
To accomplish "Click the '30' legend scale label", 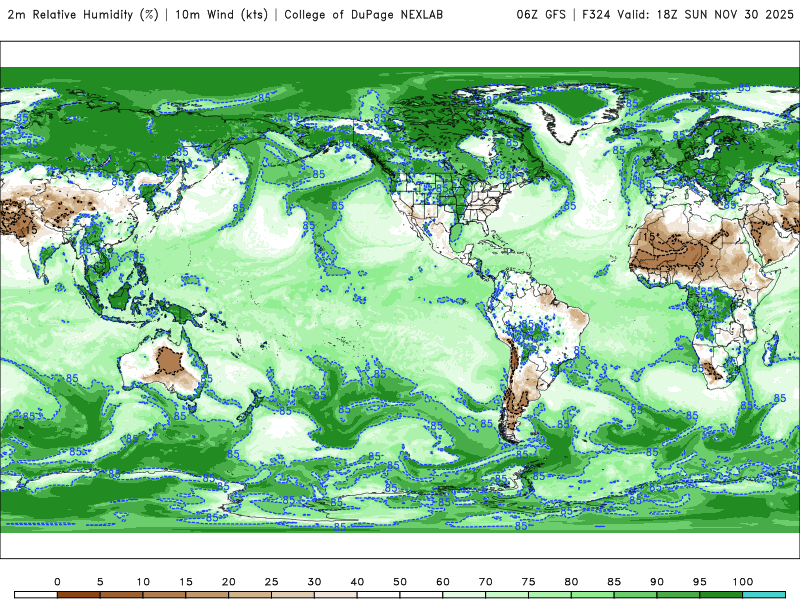I will click(314, 582).
